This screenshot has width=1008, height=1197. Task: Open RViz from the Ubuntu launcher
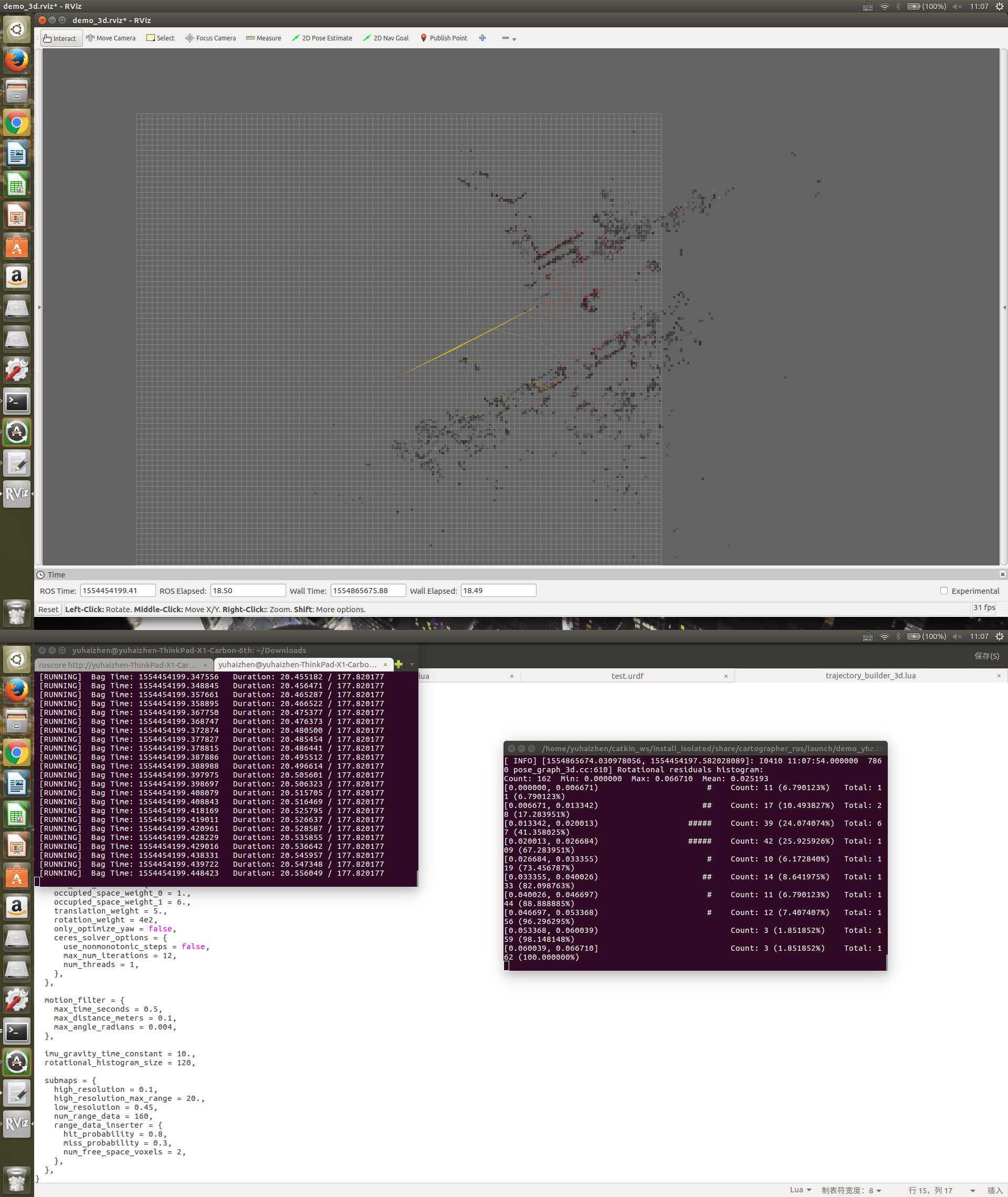[x=17, y=493]
